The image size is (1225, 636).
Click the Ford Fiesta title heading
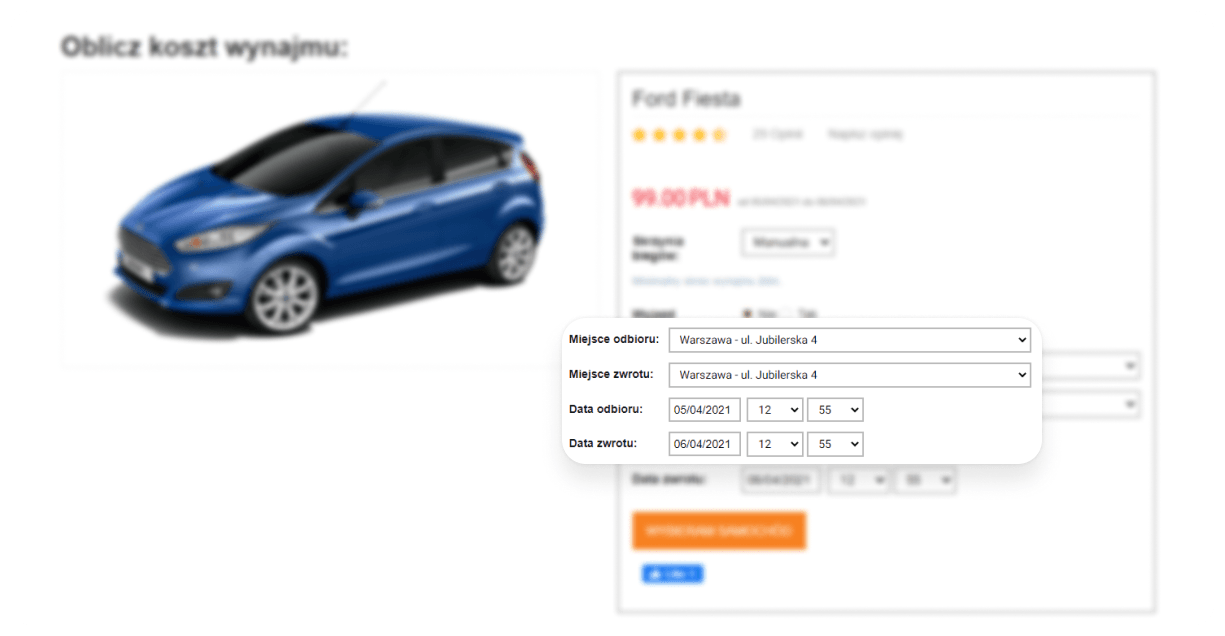(686, 99)
